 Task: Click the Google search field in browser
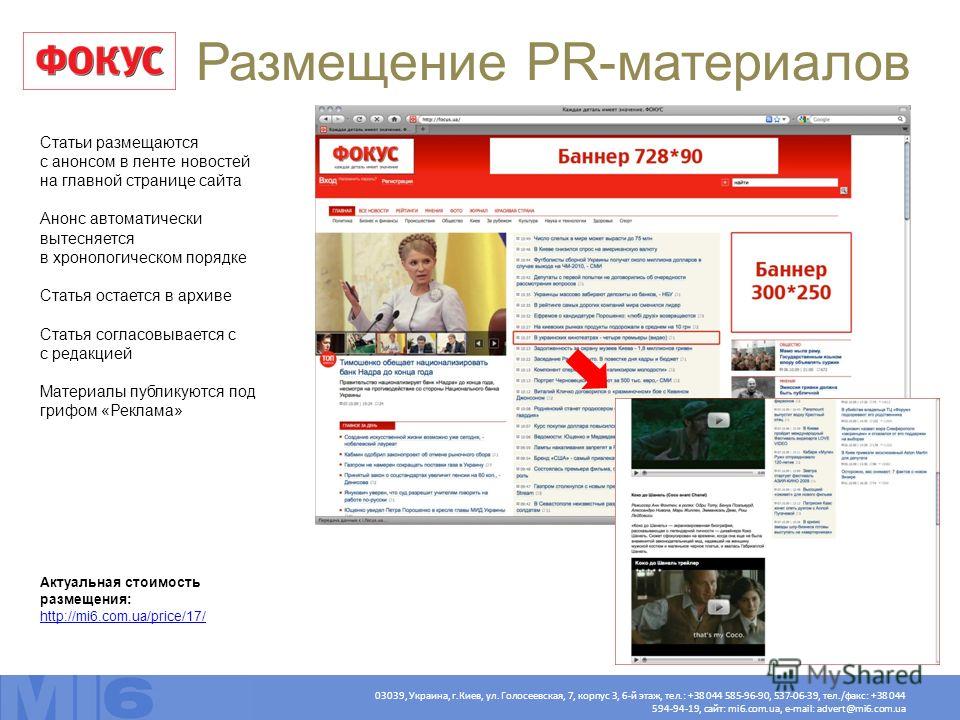(853, 119)
